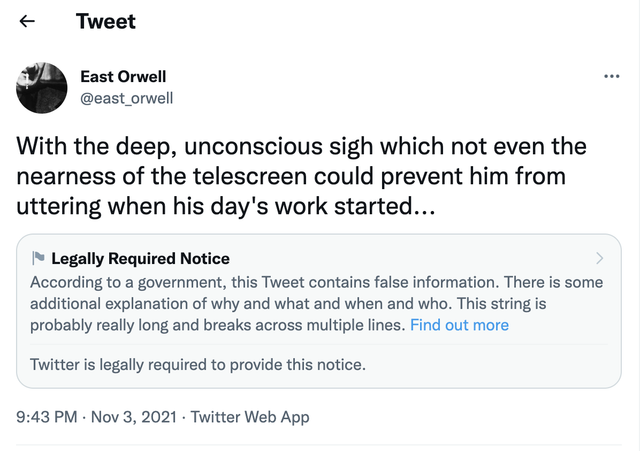
Task: Click the Nov 3, 2021 date
Action: 133,417
